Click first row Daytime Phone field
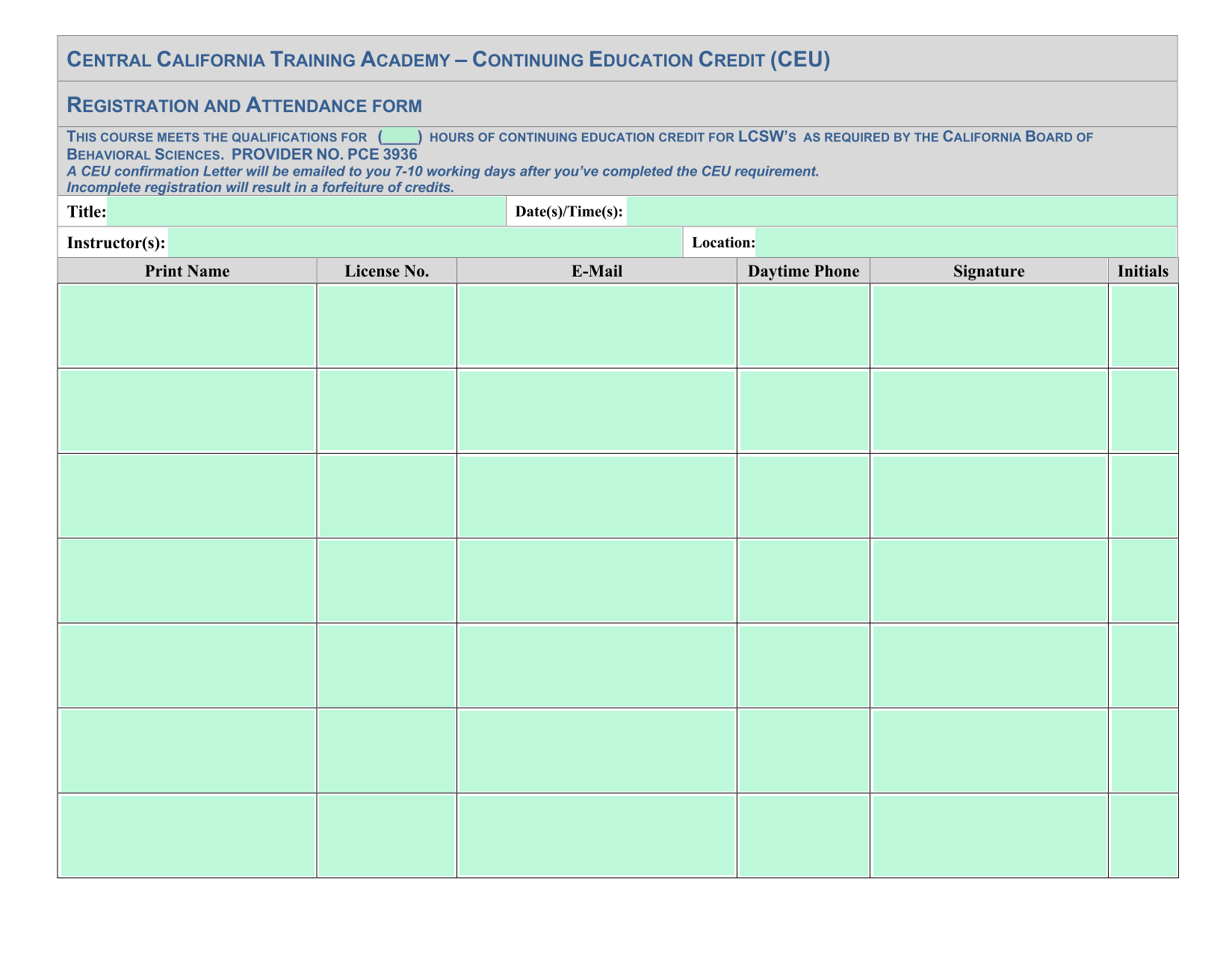Viewport: 1232px width, 953px height. pos(804,326)
